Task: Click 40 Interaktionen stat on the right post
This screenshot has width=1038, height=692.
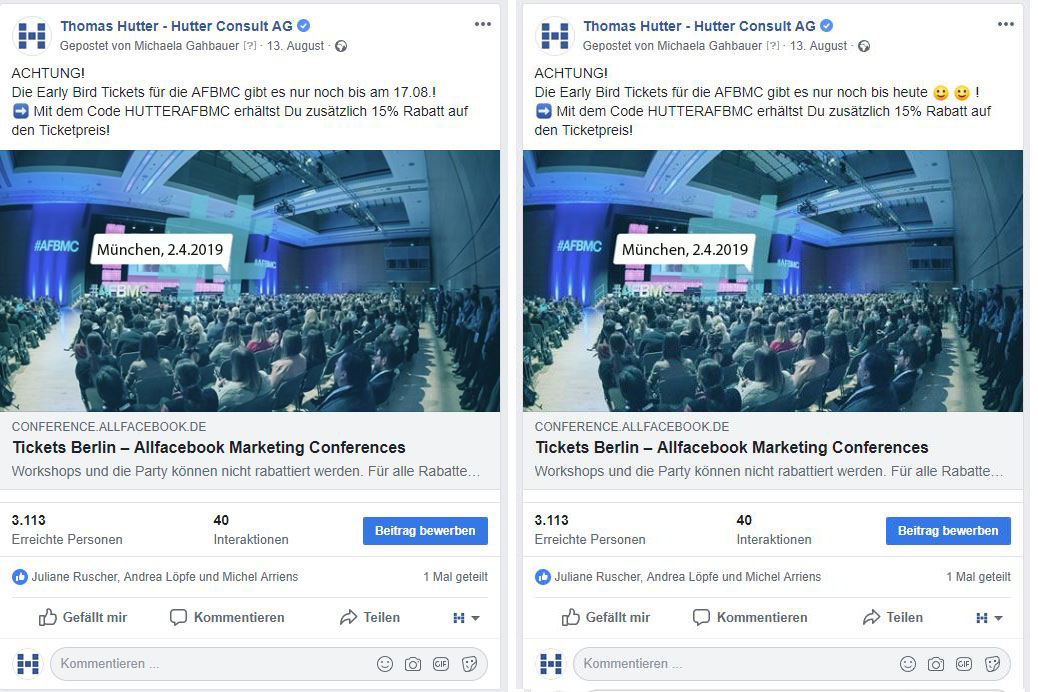Action: click(774, 530)
